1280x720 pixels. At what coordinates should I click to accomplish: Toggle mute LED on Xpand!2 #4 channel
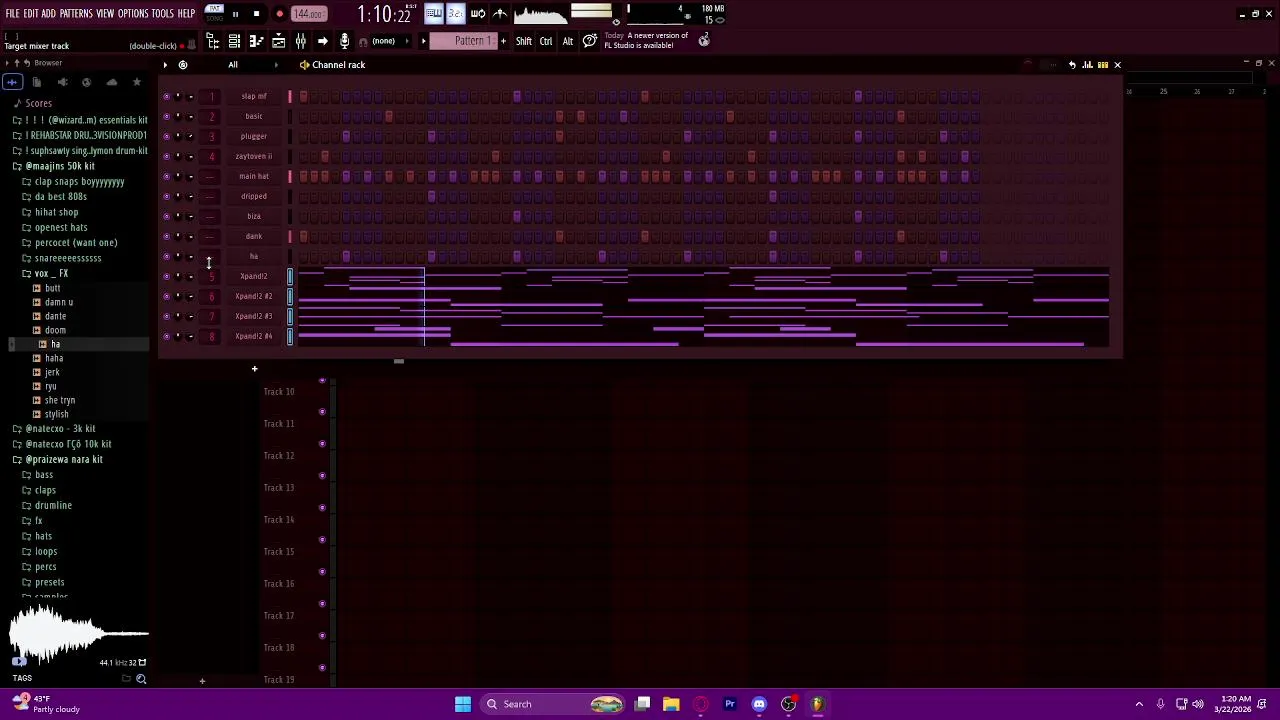point(166,337)
